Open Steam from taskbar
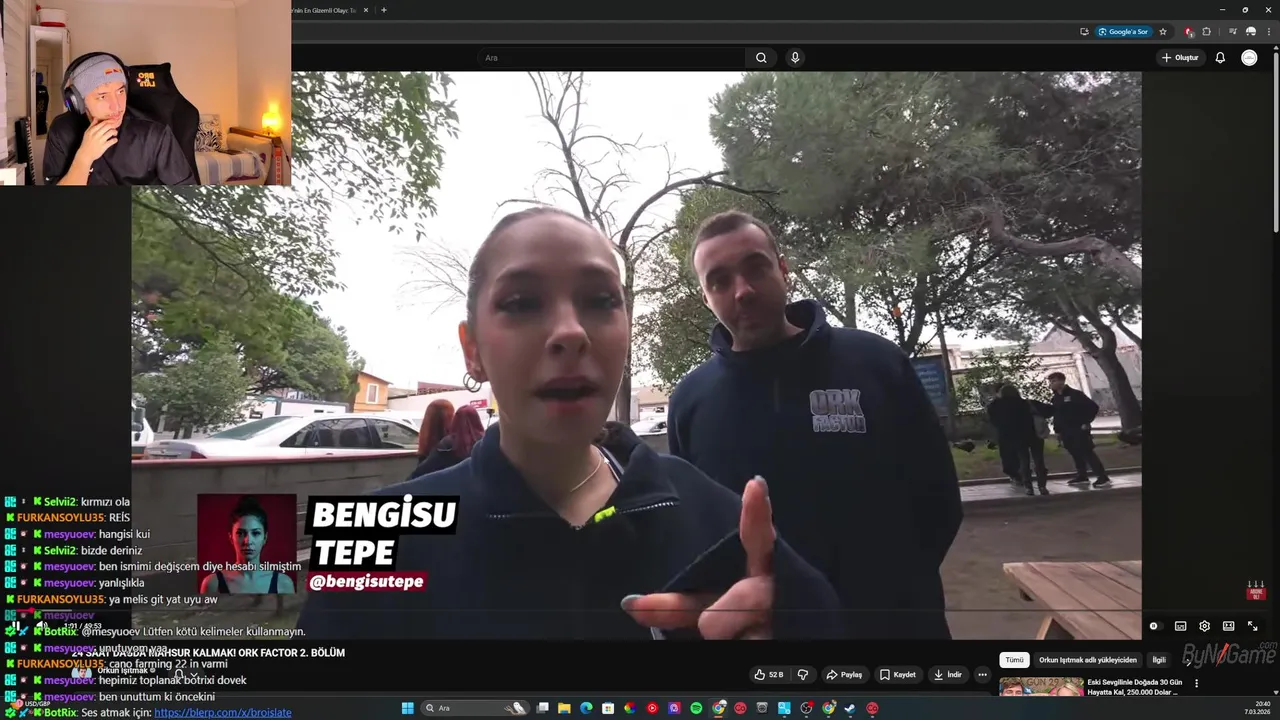This screenshot has width=1280, height=720. pyautogui.click(x=850, y=708)
